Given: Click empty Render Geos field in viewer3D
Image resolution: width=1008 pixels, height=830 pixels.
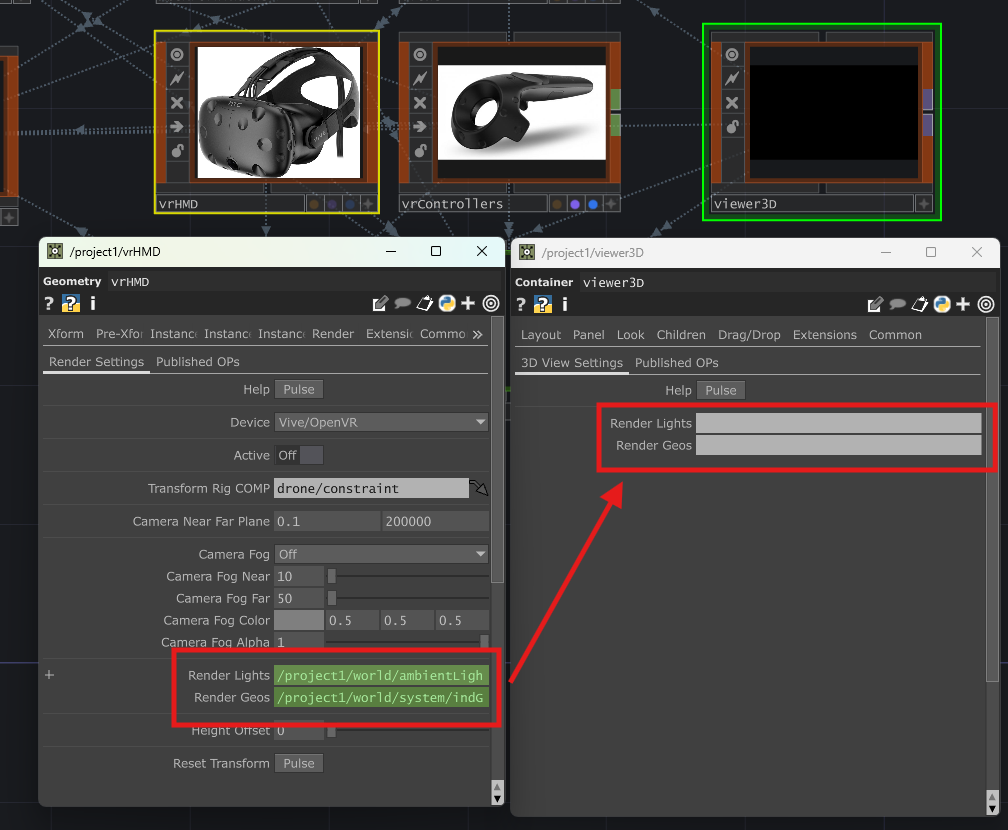Looking at the screenshot, I should coord(838,445).
